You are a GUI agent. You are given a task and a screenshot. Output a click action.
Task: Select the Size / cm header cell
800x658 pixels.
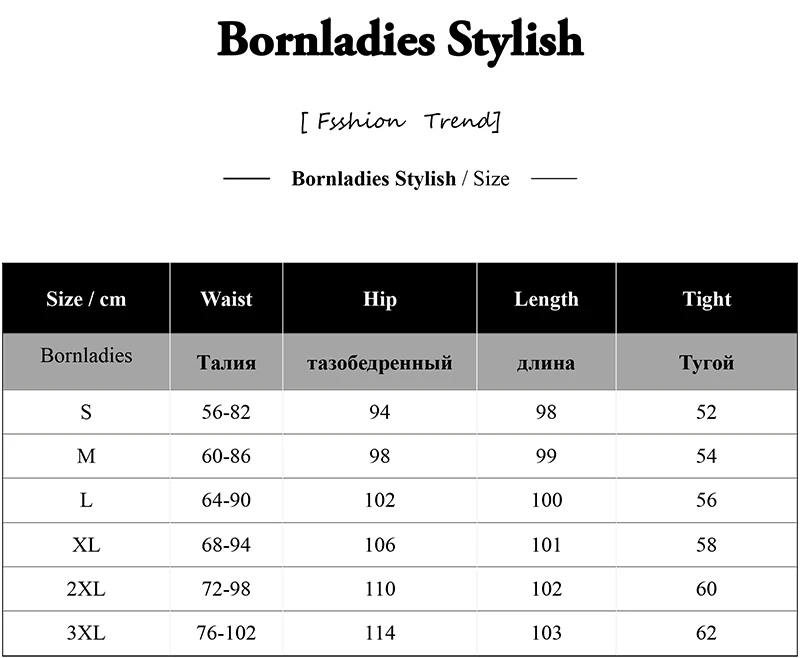[86, 299]
